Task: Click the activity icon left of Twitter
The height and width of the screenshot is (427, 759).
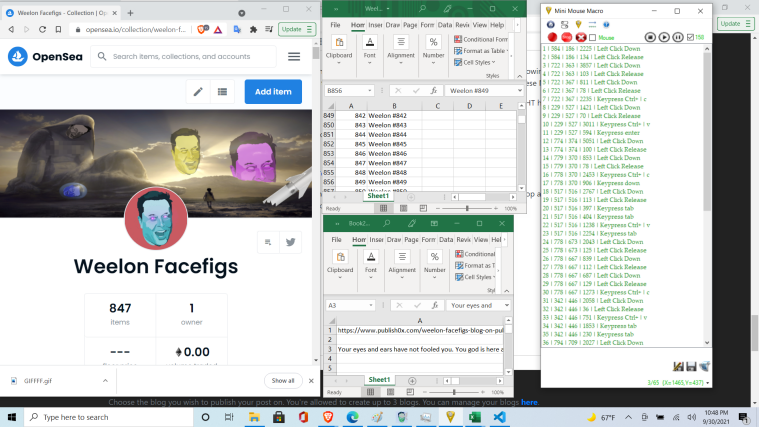Action: [268, 242]
